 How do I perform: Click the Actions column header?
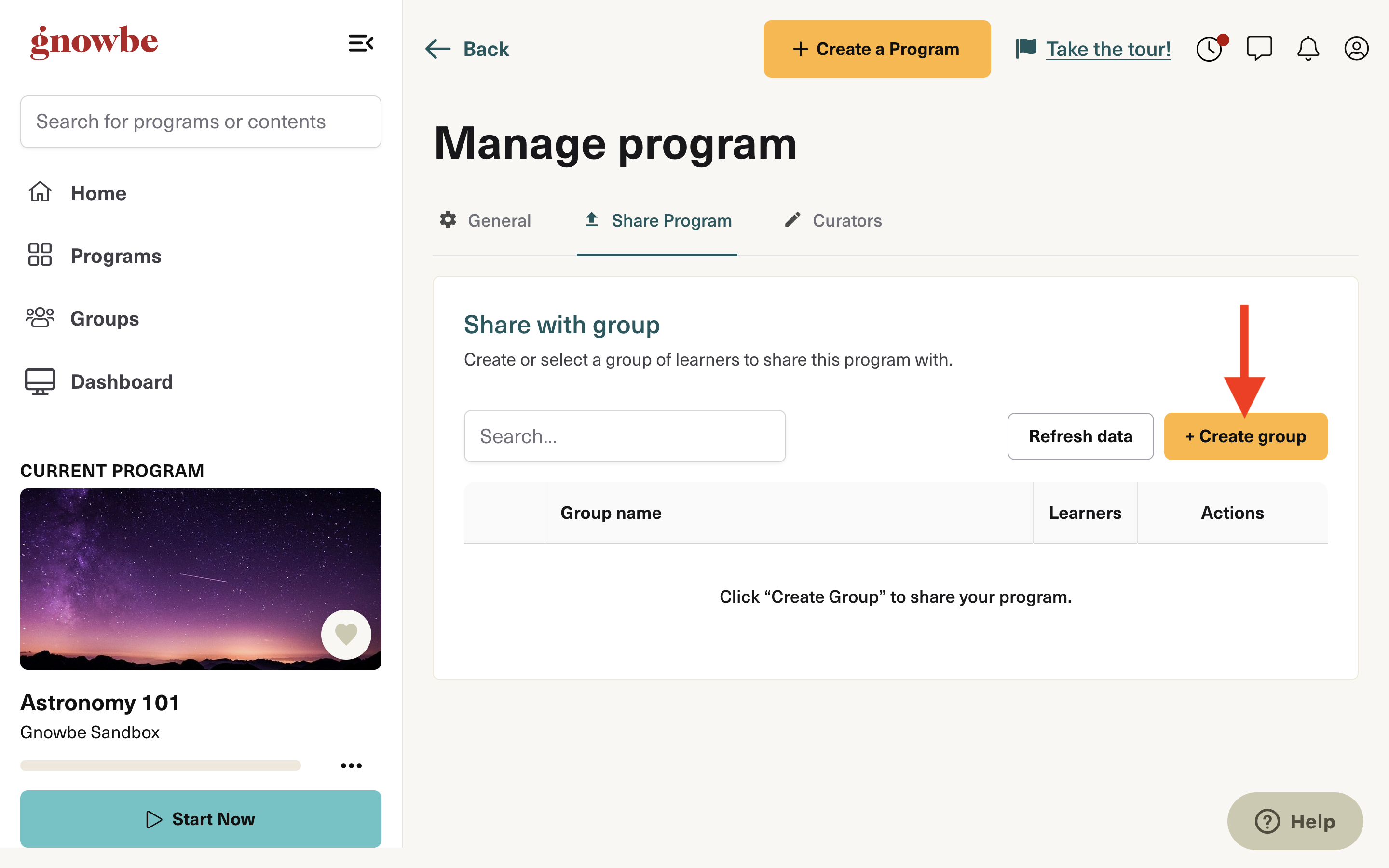coord(1232,513)
